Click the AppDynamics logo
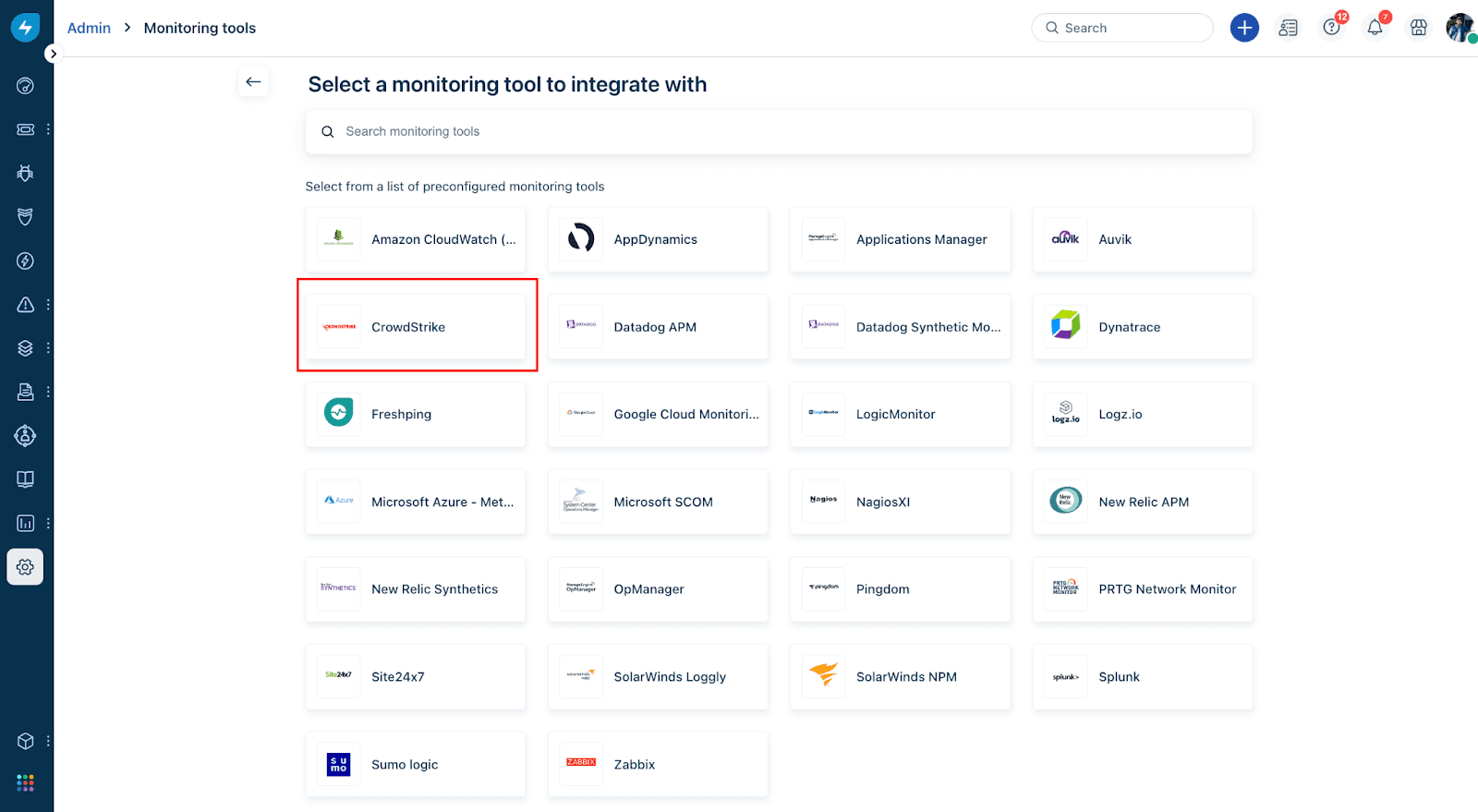 pyautogui.click(x=581, y=239)
